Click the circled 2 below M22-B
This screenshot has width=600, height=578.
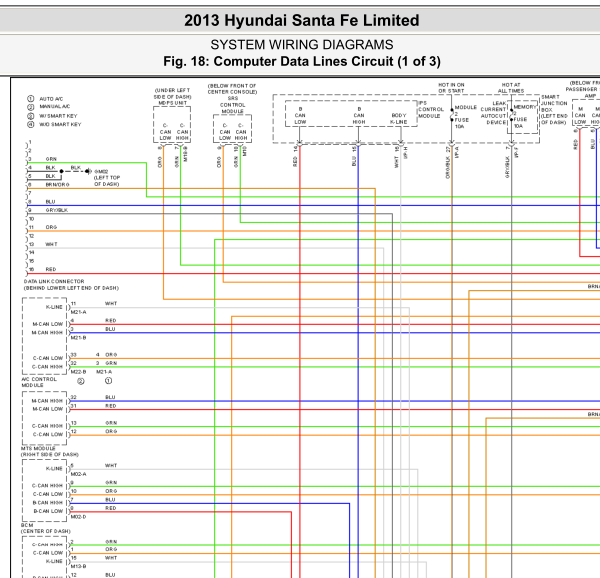pyautogui.click(x=81, y=381)
